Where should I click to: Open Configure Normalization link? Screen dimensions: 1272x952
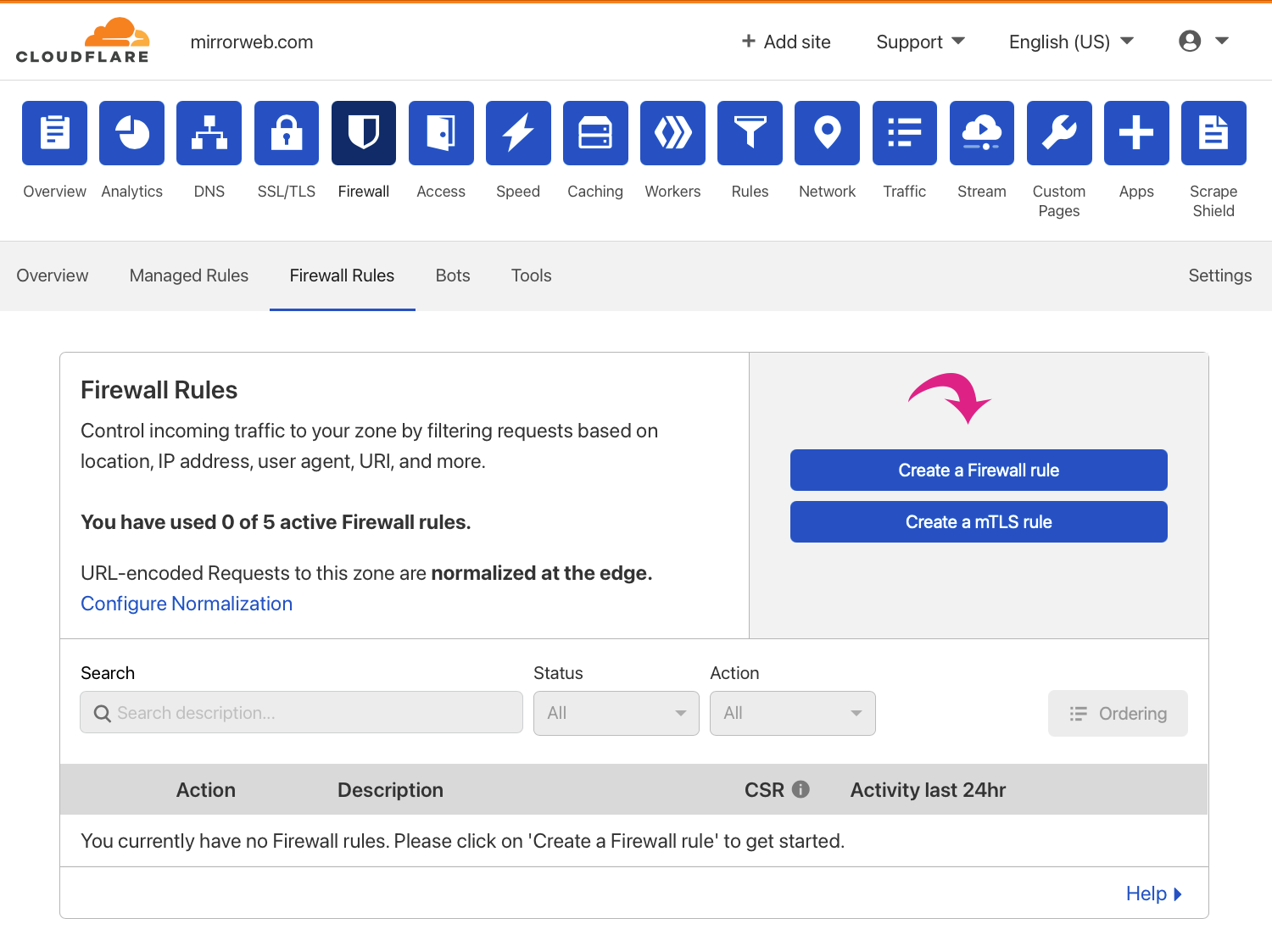point(187,603)
